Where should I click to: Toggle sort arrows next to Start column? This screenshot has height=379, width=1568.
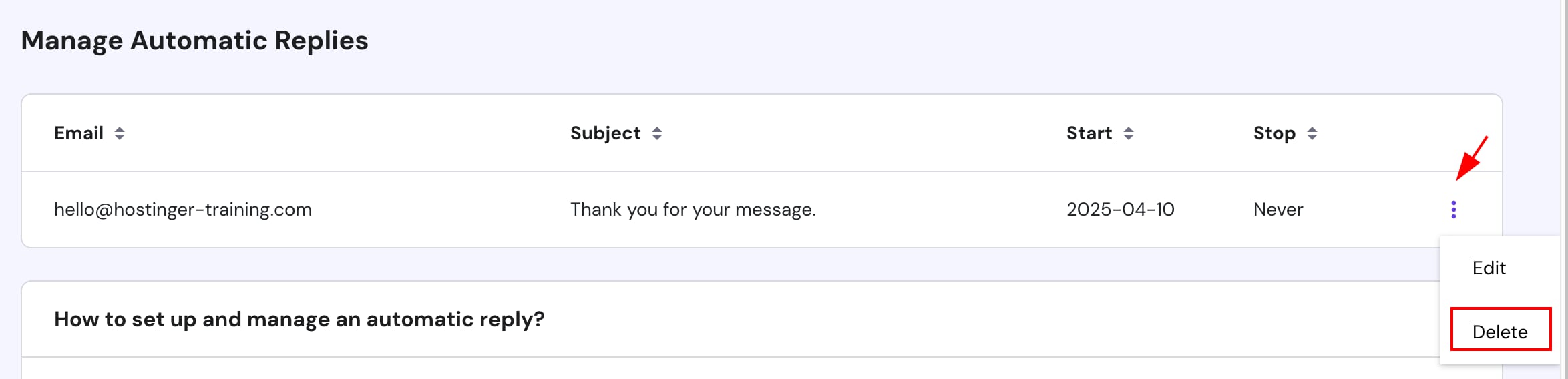(x=1129, y=133)
